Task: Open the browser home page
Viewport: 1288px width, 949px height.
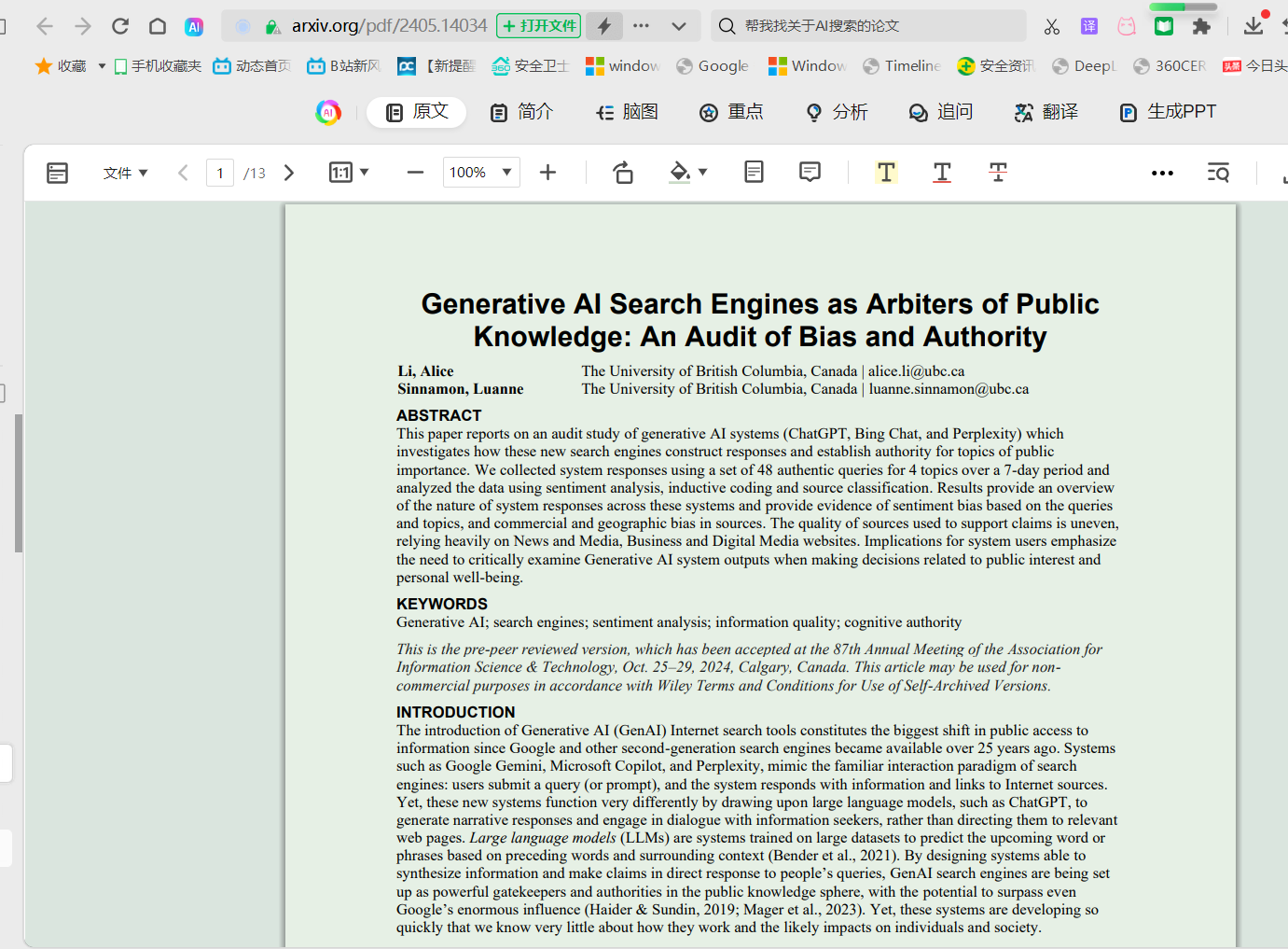Action: [x=158, y=26]
